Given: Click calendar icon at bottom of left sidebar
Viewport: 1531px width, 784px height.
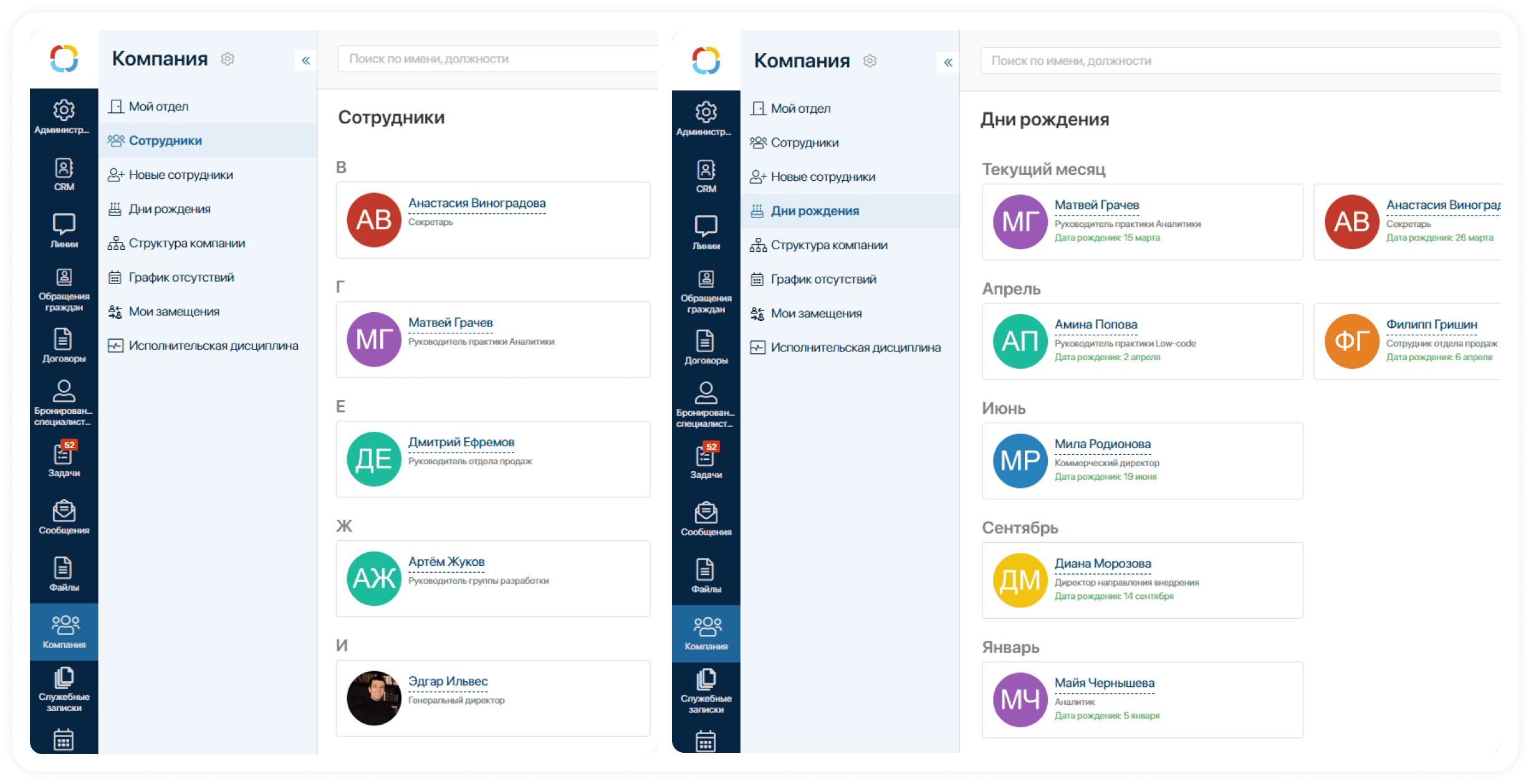Looking at the screenshot, I should click(64, 740).
